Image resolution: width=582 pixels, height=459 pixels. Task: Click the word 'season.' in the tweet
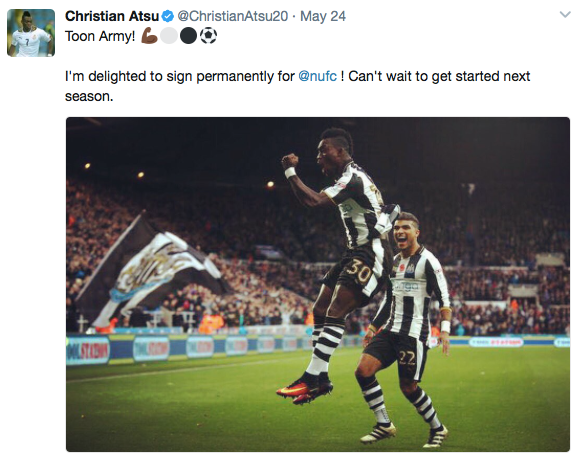tap(89, 96)
